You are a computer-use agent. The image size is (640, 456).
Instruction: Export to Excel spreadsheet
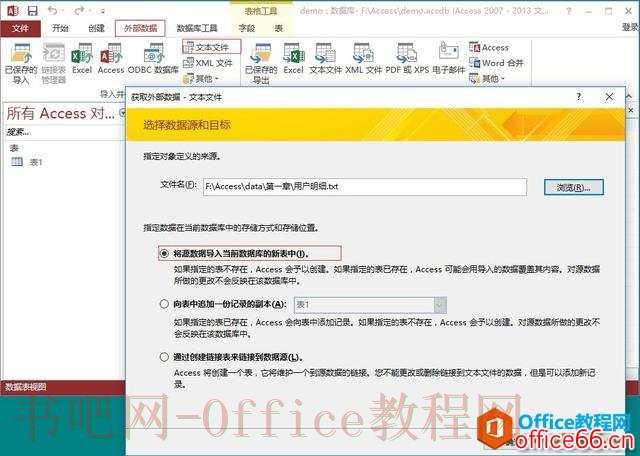[x=293, y=59]
